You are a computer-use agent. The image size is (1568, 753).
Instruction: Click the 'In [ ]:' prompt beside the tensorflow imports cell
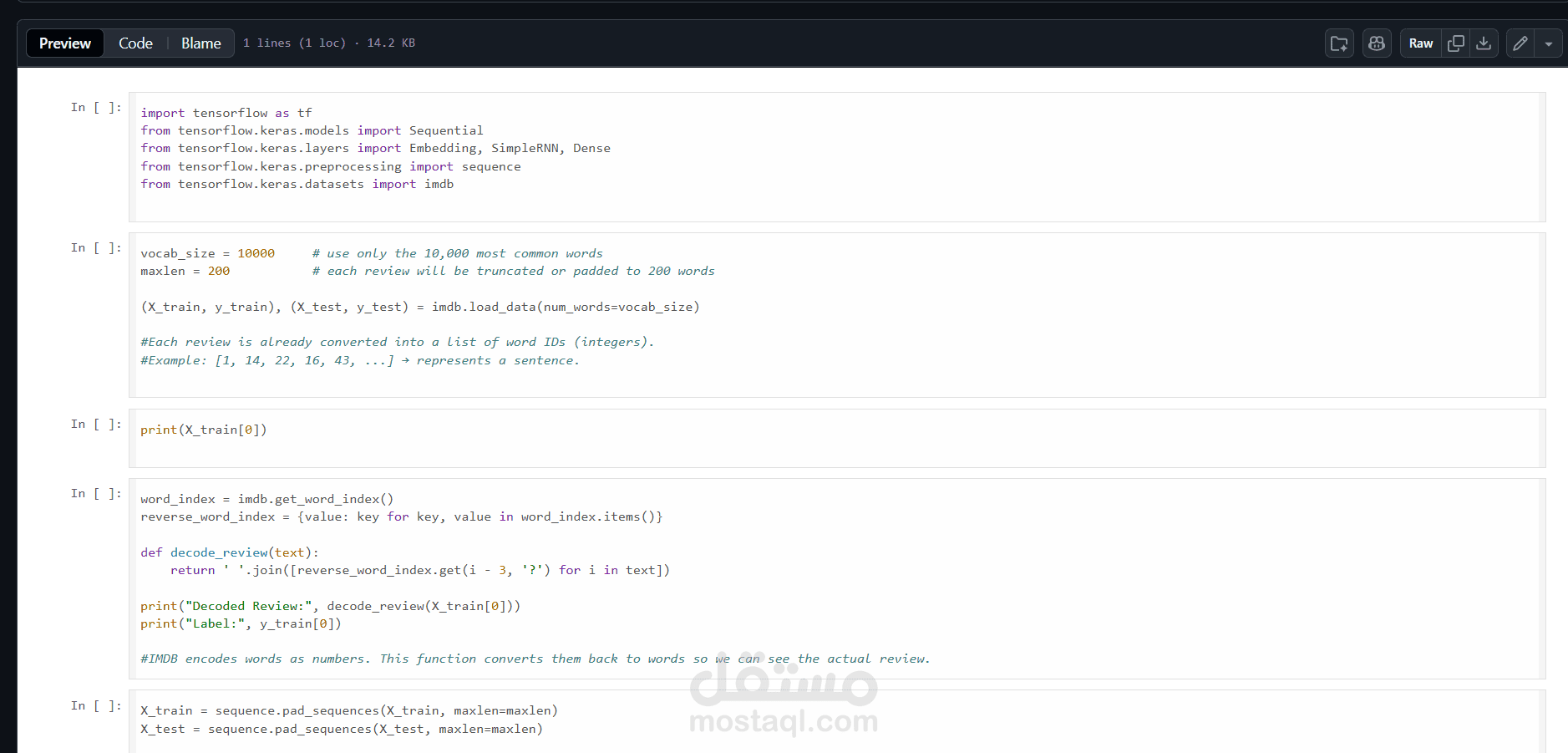point(96,107)
